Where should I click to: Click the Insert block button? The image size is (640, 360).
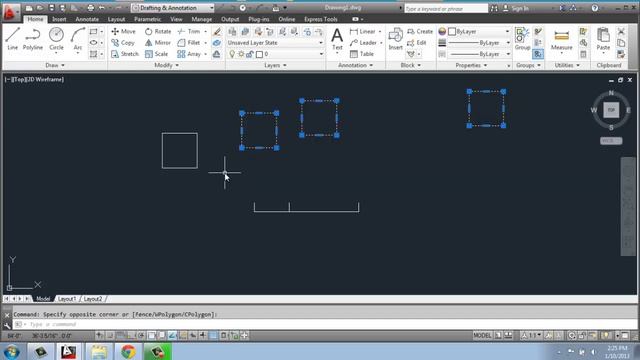pyautogui.click(x=395, y=39)
